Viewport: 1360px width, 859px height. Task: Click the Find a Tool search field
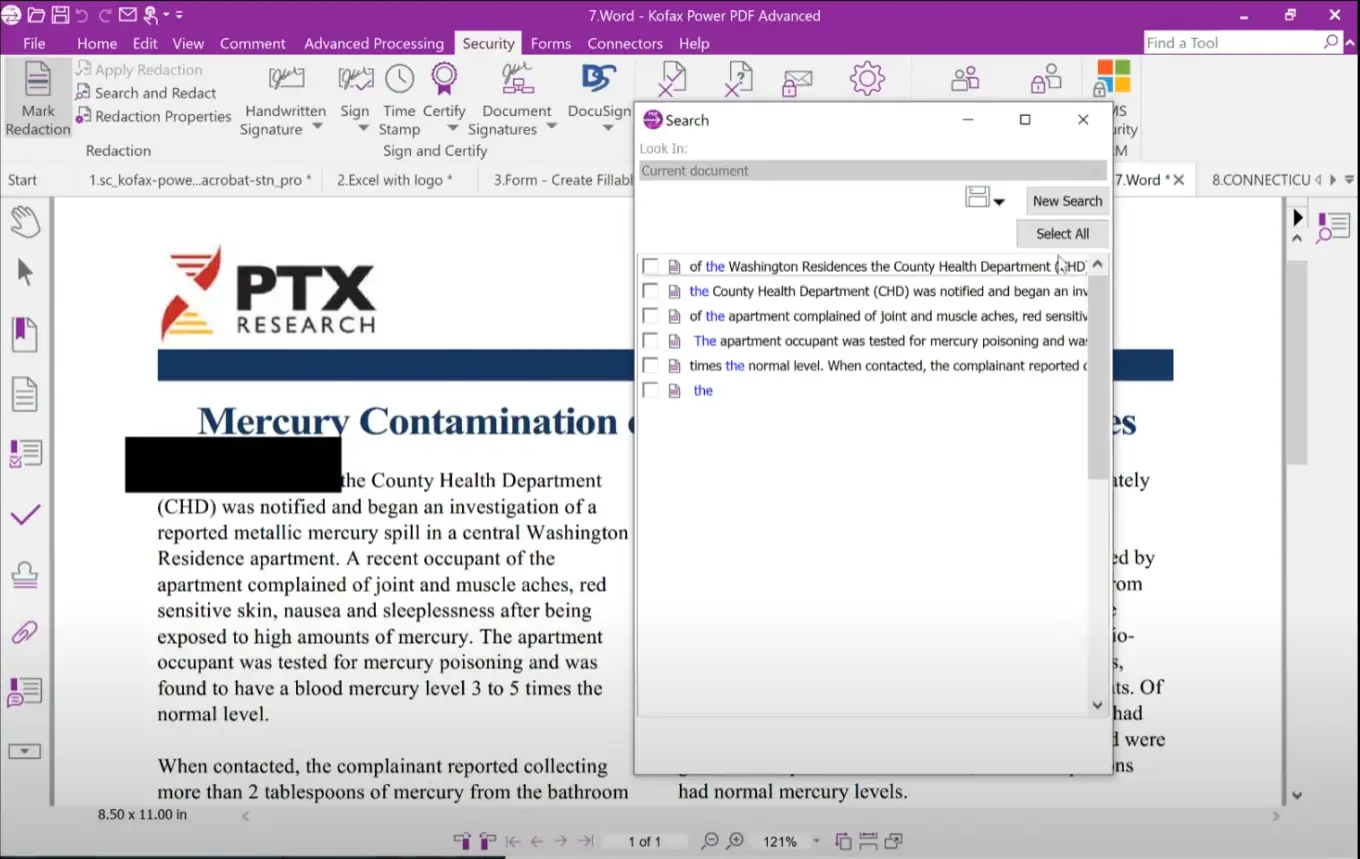pos(1232,43)
